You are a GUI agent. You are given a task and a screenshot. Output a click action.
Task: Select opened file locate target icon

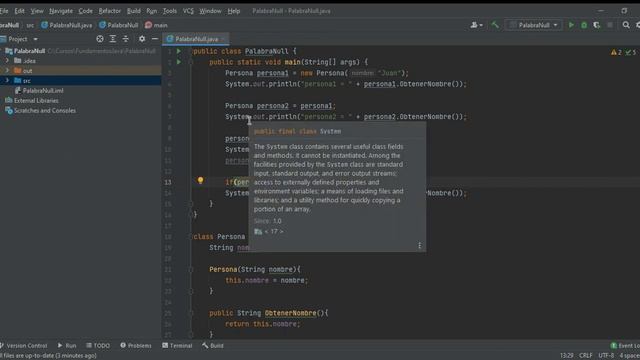(x=100, y=39)
